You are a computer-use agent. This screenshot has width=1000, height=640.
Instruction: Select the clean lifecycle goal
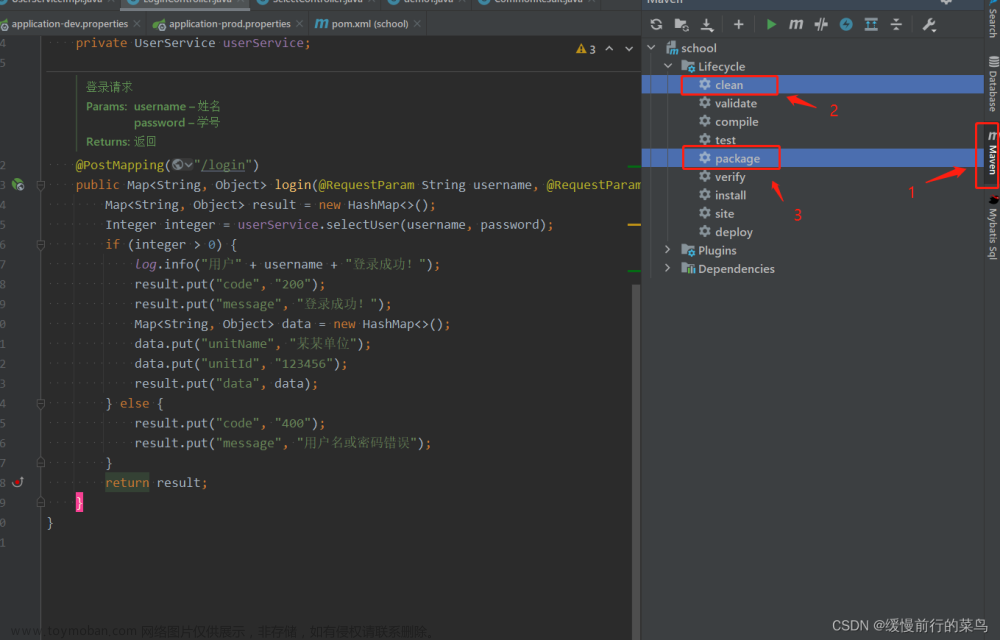[x=729, y=85]
